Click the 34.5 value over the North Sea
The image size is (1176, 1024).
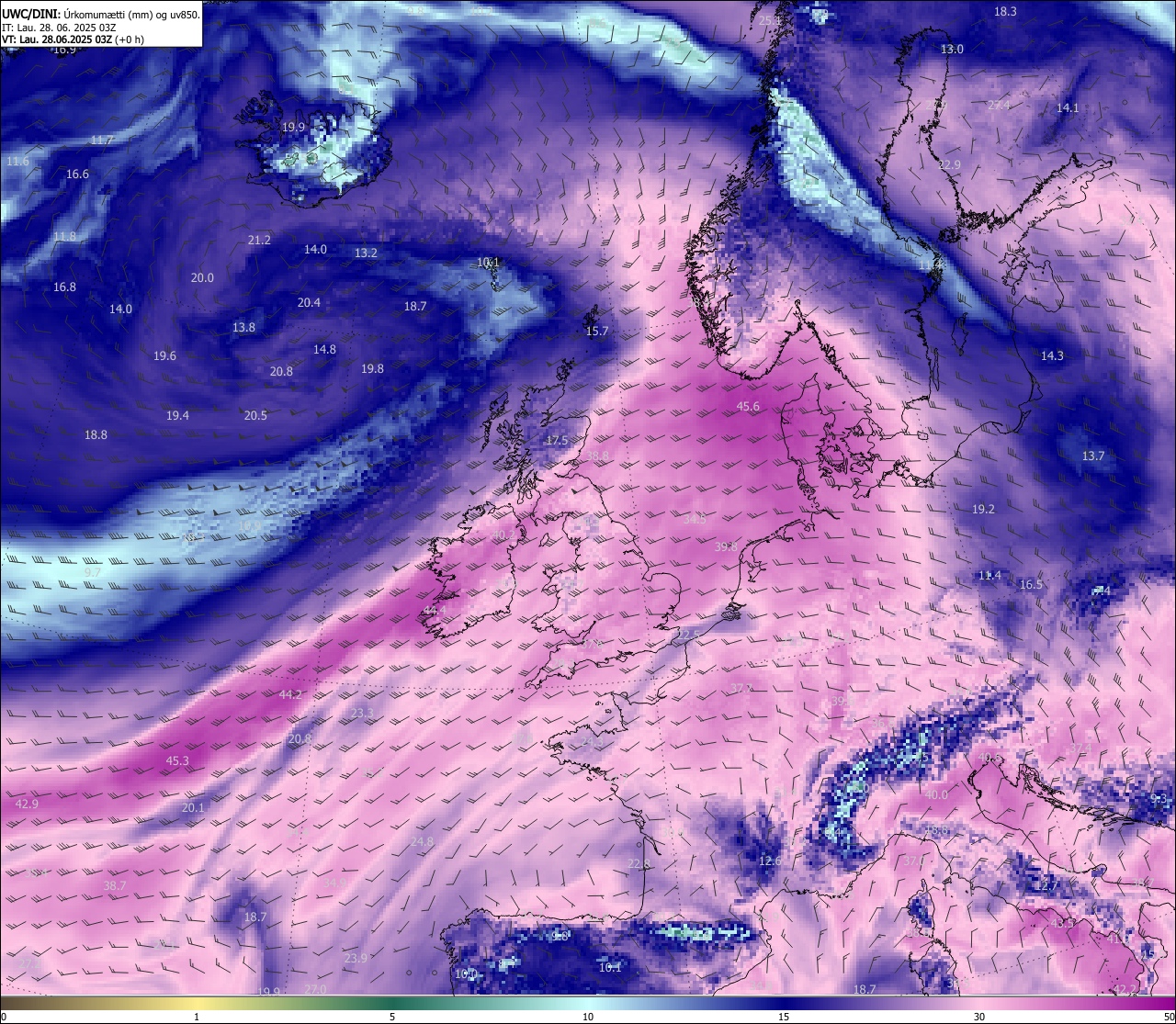[x=695, y=520]
